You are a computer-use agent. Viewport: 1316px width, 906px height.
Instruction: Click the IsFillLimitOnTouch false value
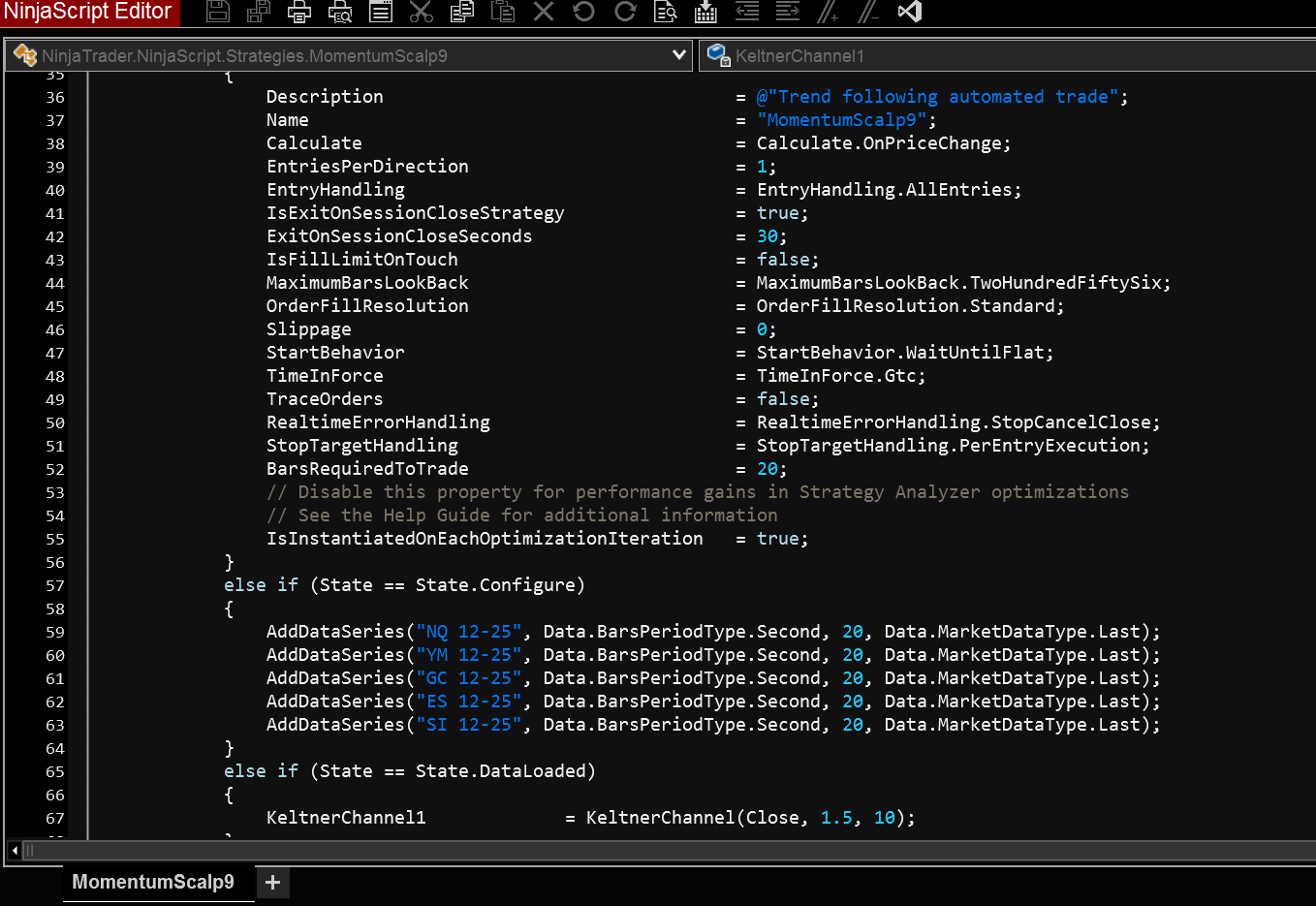click(x=783, y=260)
